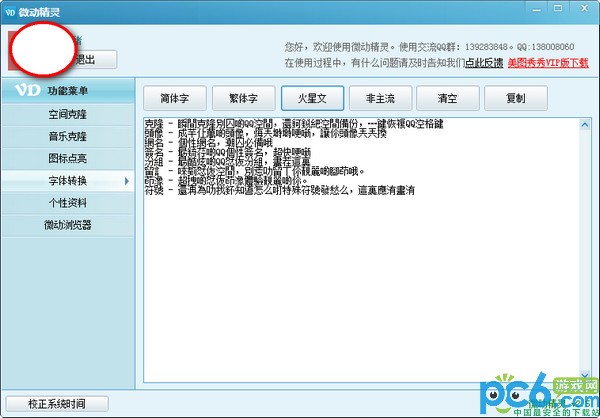Click the QQ group number 139283848
The width and height of the screenshot is (600, 418).
tap(486, 47)
